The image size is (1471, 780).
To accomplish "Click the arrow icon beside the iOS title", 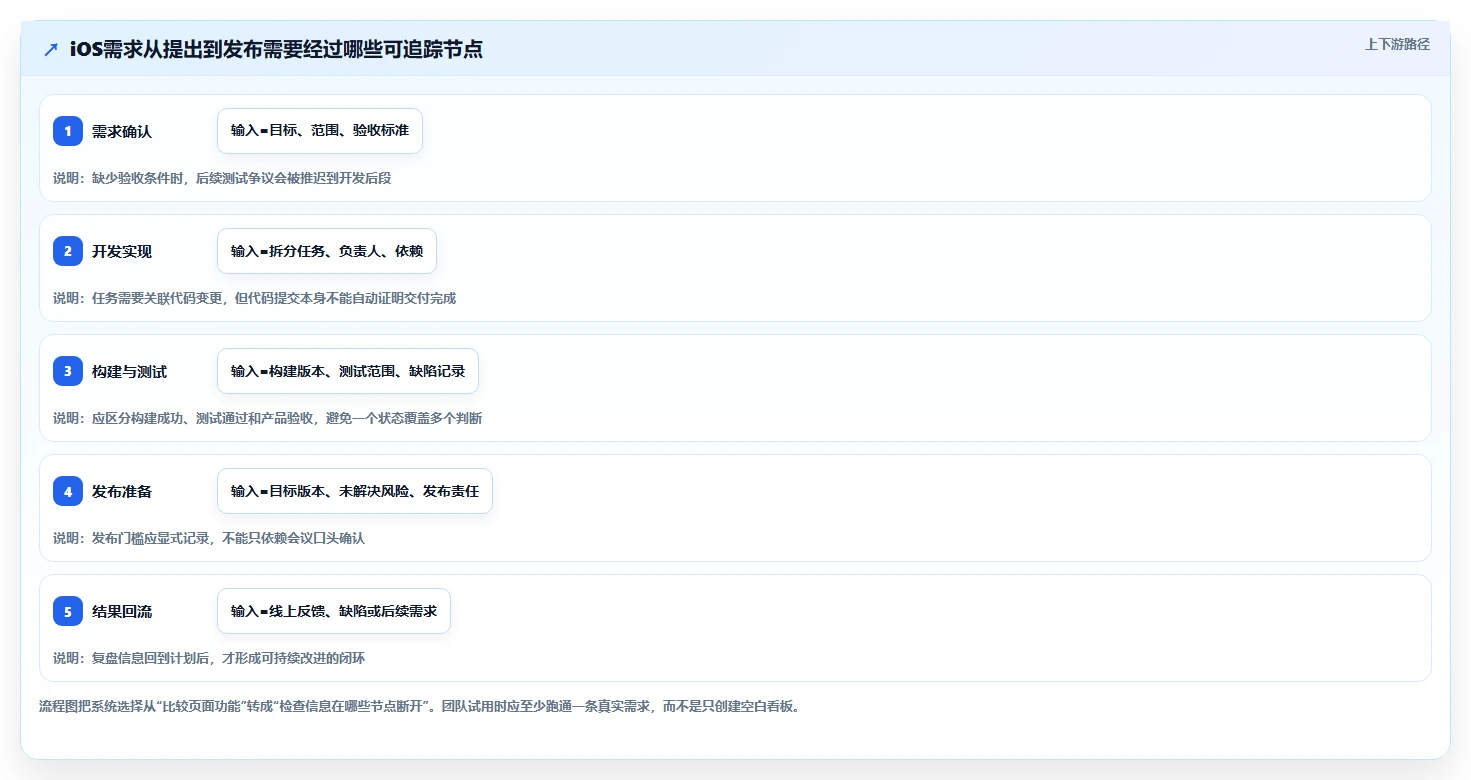I will (x=50, y=49).
